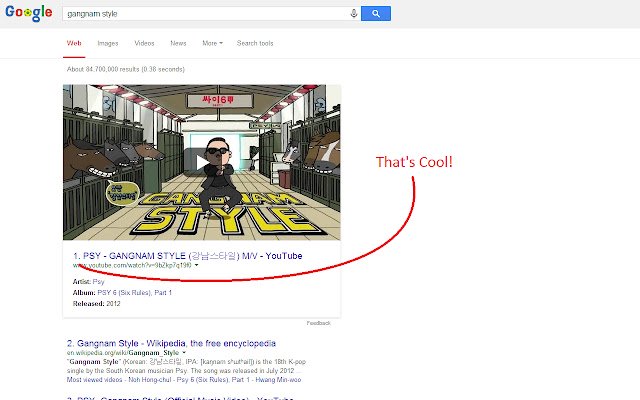640x400 pixels.
Task: Click 'About 84,700,000 results' text
Action: pyautogui.click(x=126, y=69)
